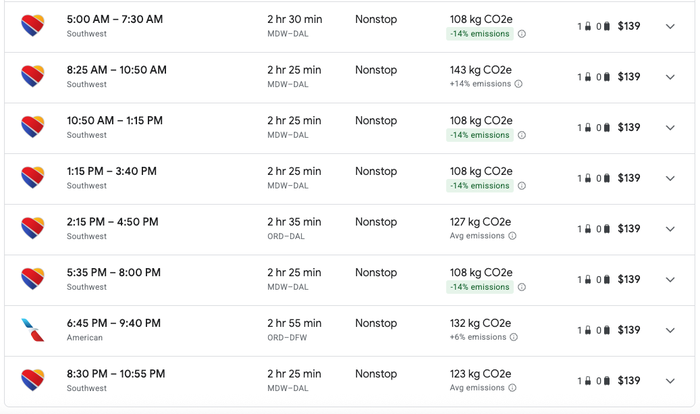
Task: Open info icon beside +6% emissions
Action: (x=514, y=337)
